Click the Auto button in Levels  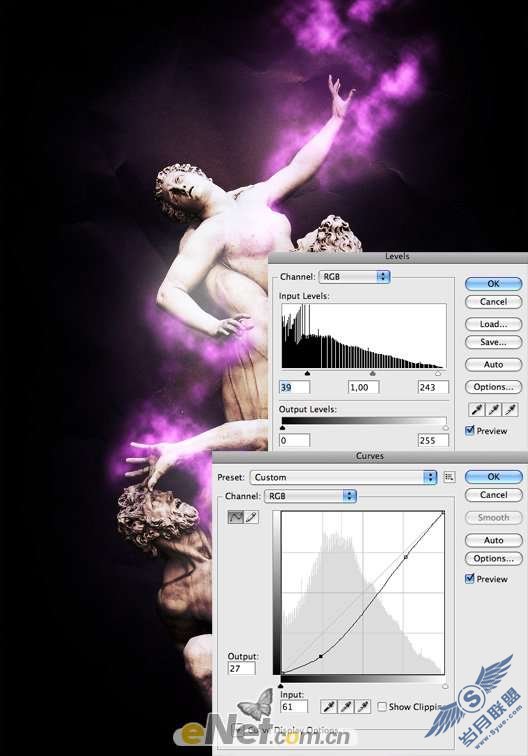493,364
